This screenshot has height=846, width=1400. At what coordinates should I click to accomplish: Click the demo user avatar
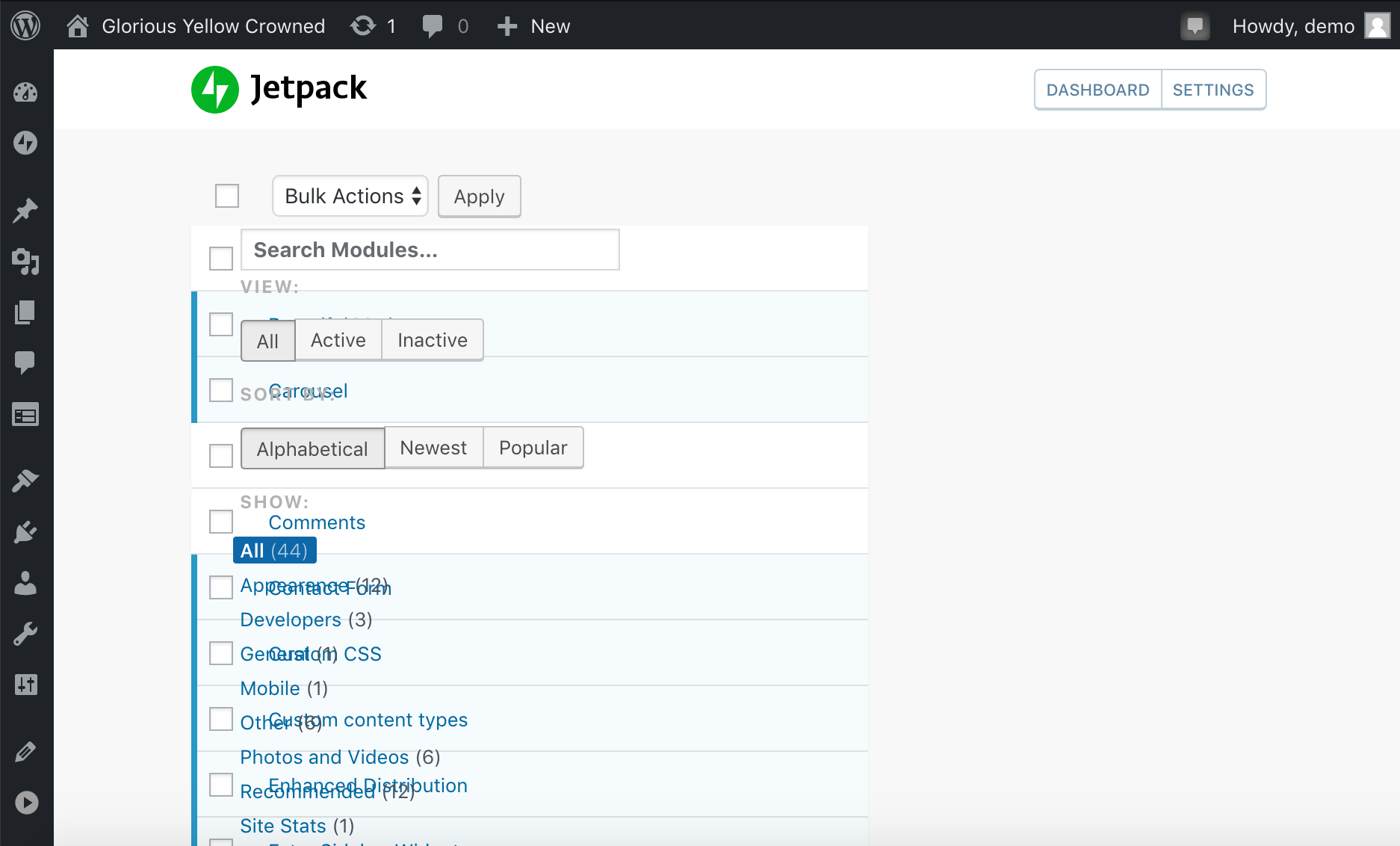click(x=1377, y=26)
